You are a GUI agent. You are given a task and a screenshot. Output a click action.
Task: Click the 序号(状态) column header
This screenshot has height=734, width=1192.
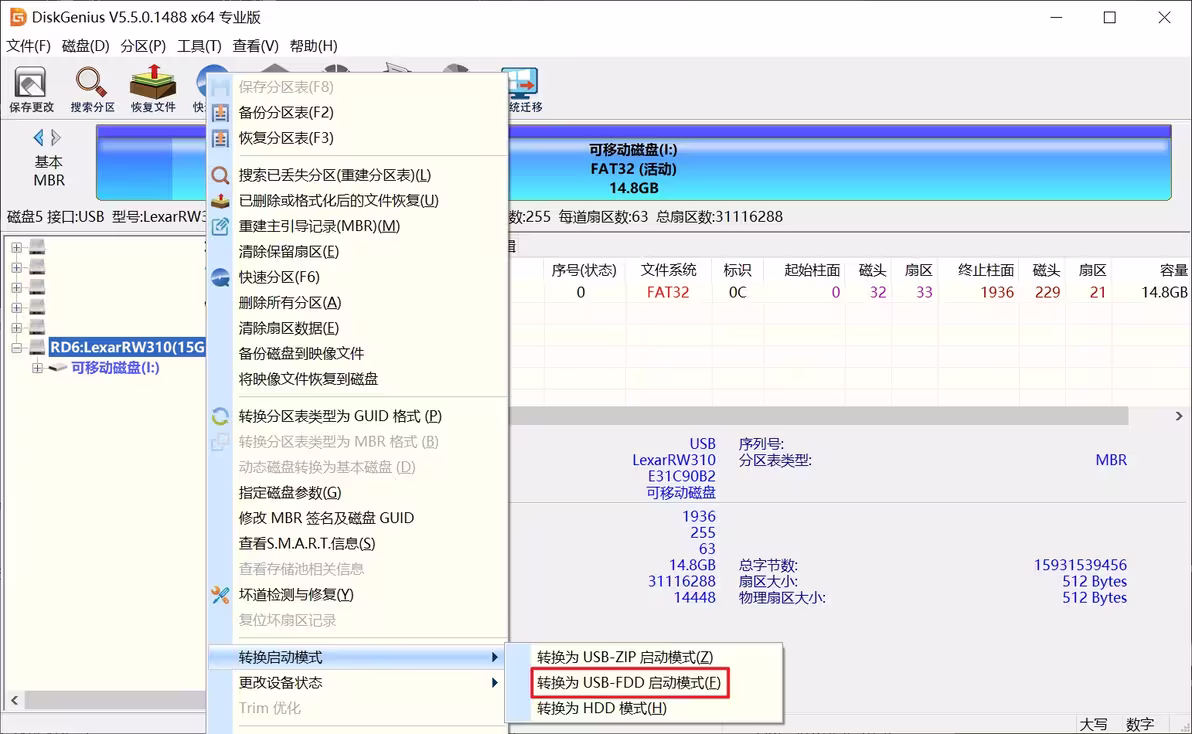(x=584, y=271)
